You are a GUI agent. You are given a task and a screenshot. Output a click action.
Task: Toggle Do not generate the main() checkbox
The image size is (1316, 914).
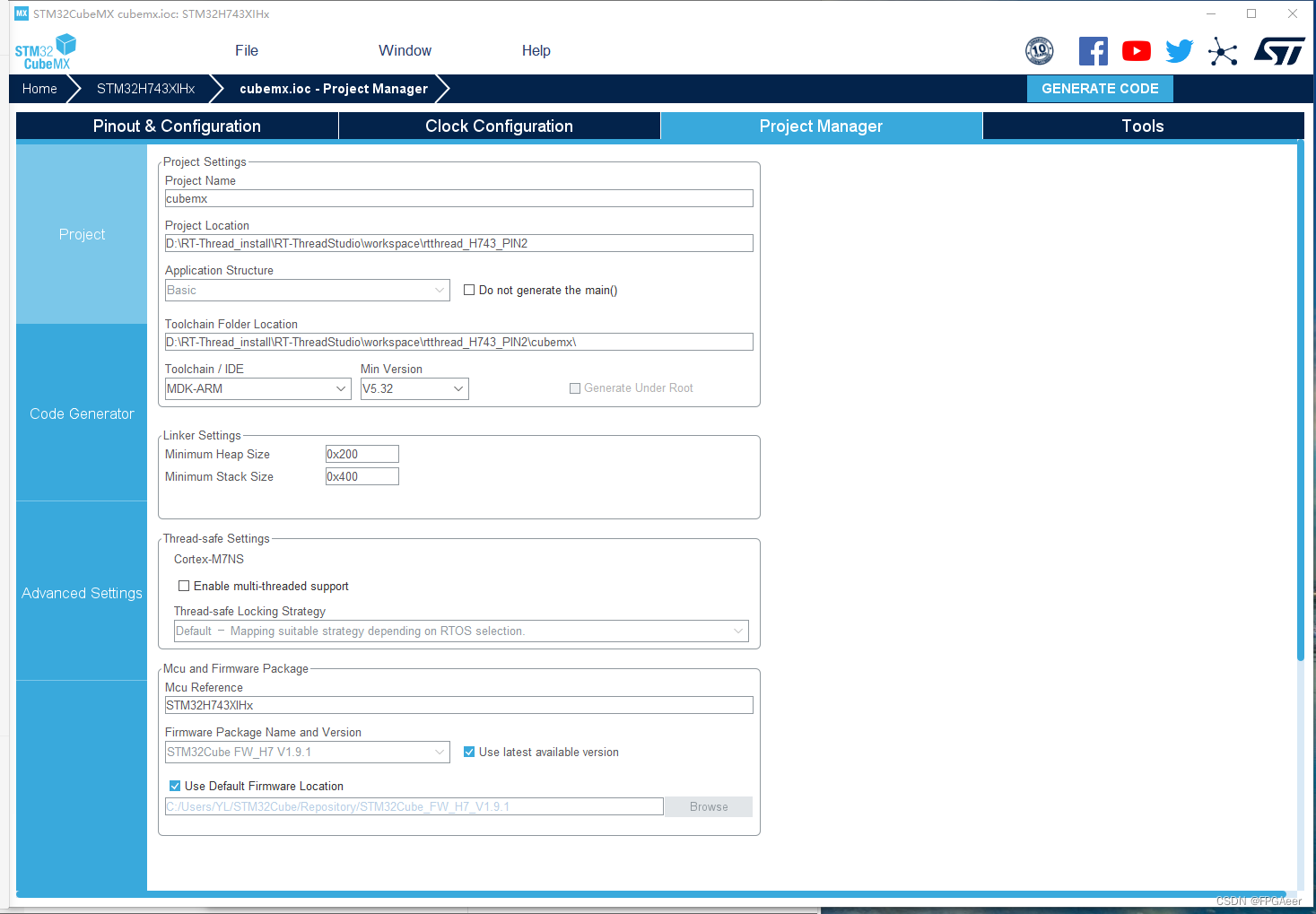pyautogui.click(x=469, y=290)
